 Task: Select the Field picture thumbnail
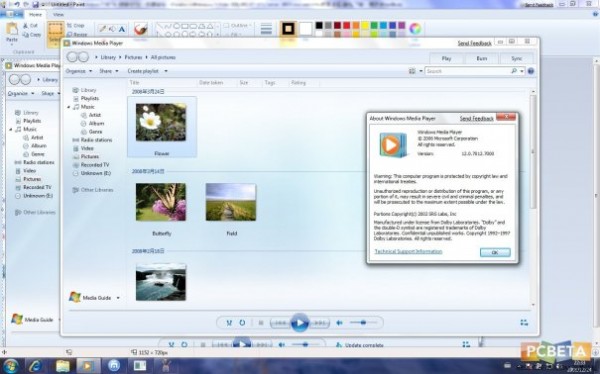pos(231,202)
